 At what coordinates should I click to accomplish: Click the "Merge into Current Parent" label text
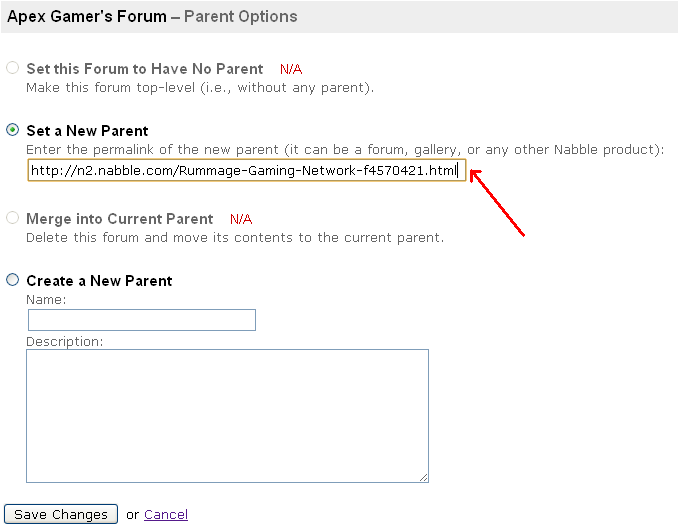[x=119, y=219]
